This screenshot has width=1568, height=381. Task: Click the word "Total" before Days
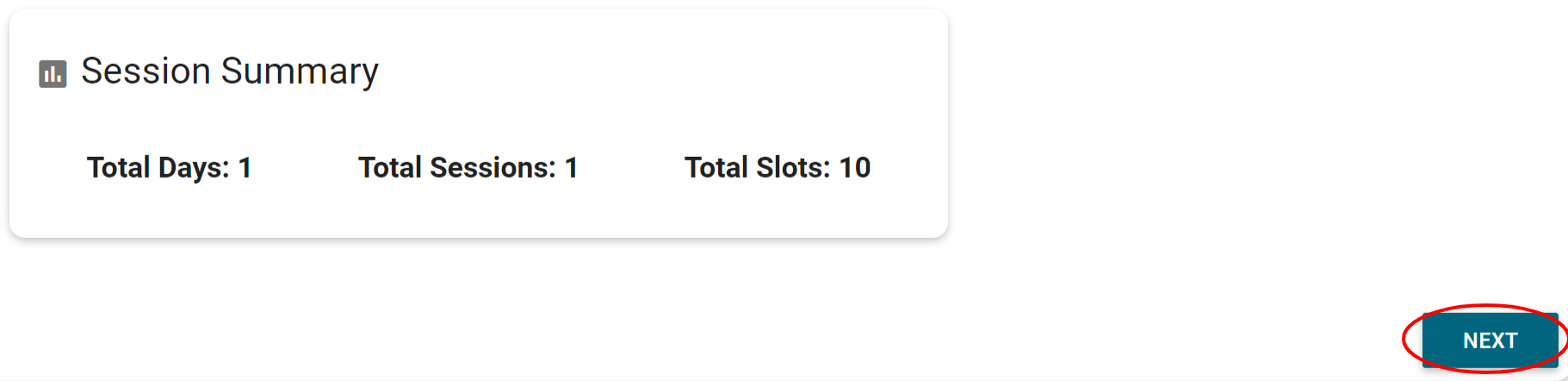point(119,167)
